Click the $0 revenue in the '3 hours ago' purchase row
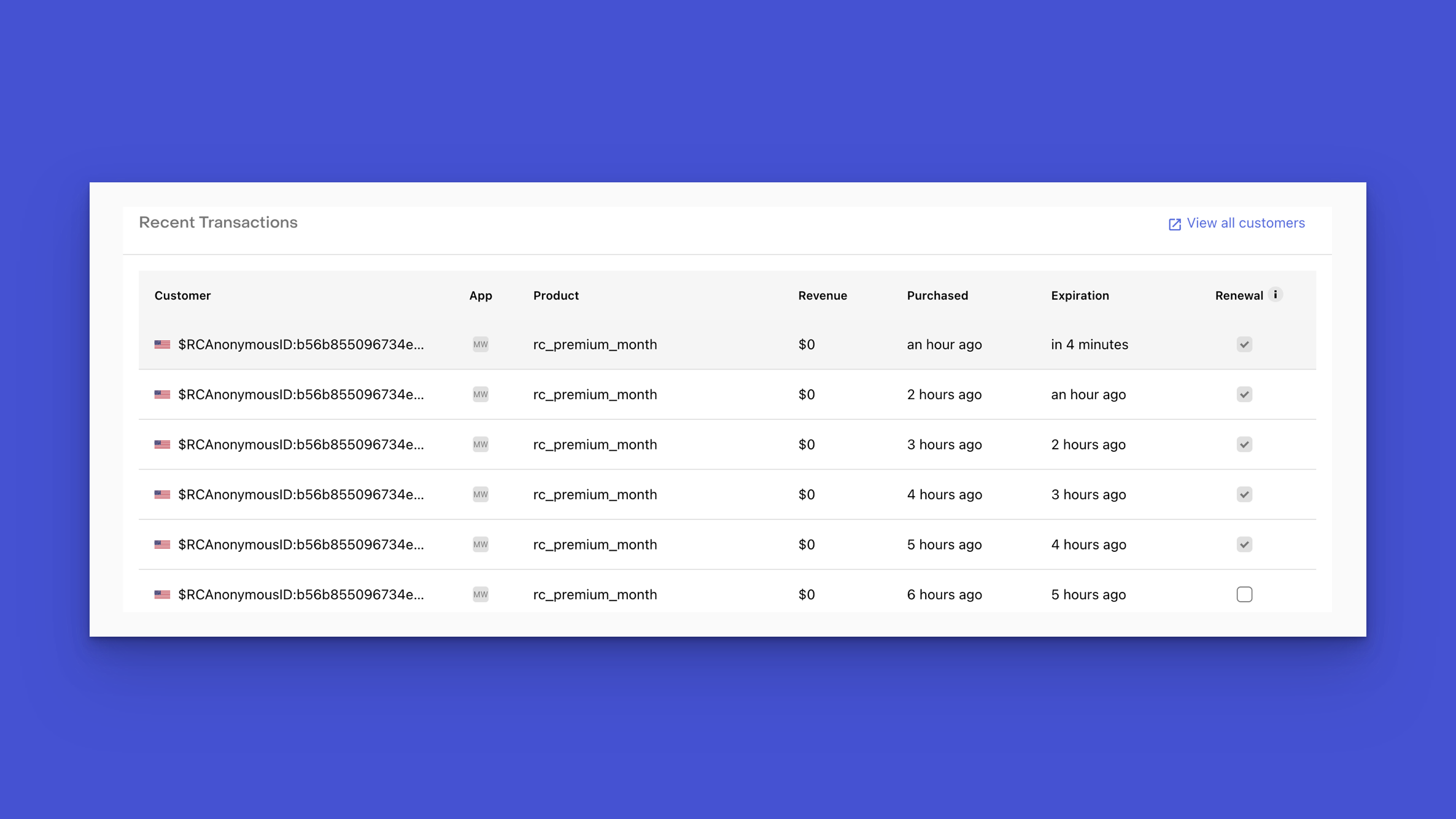The height and width of the screenshot is (819, 1456). tap(807, 444)
